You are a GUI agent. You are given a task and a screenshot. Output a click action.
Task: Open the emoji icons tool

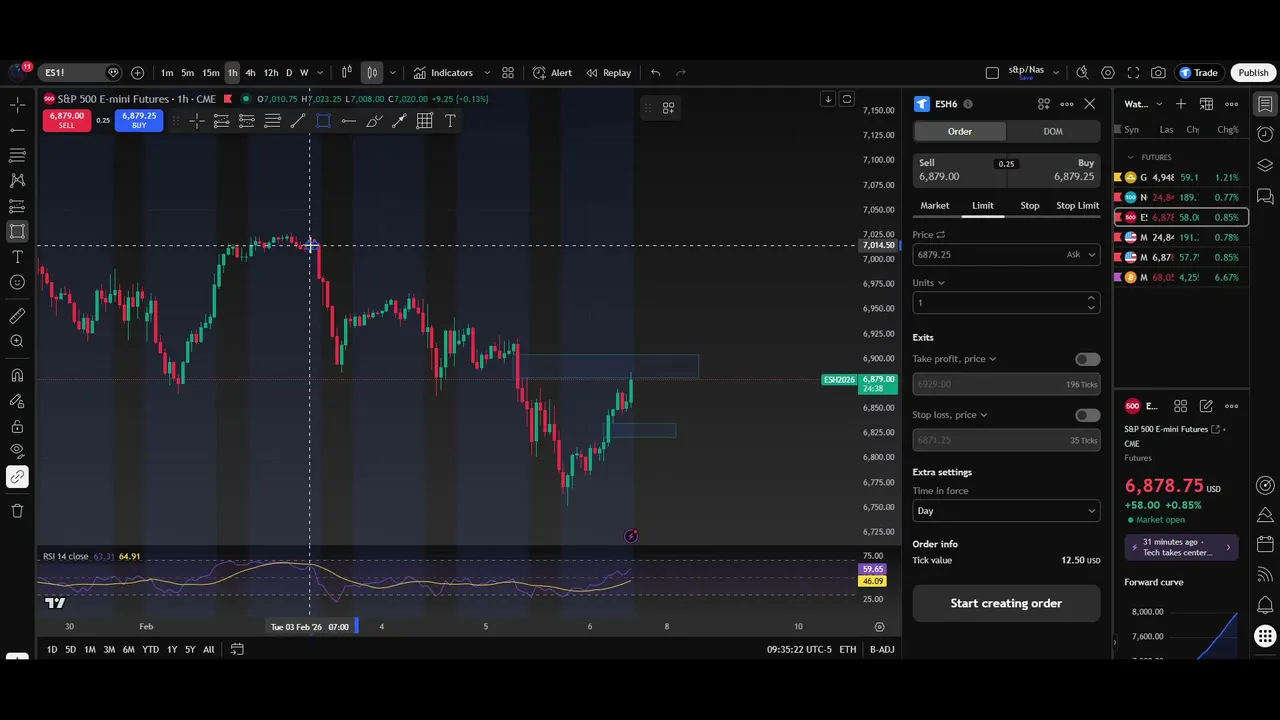[x=17, y=282]
